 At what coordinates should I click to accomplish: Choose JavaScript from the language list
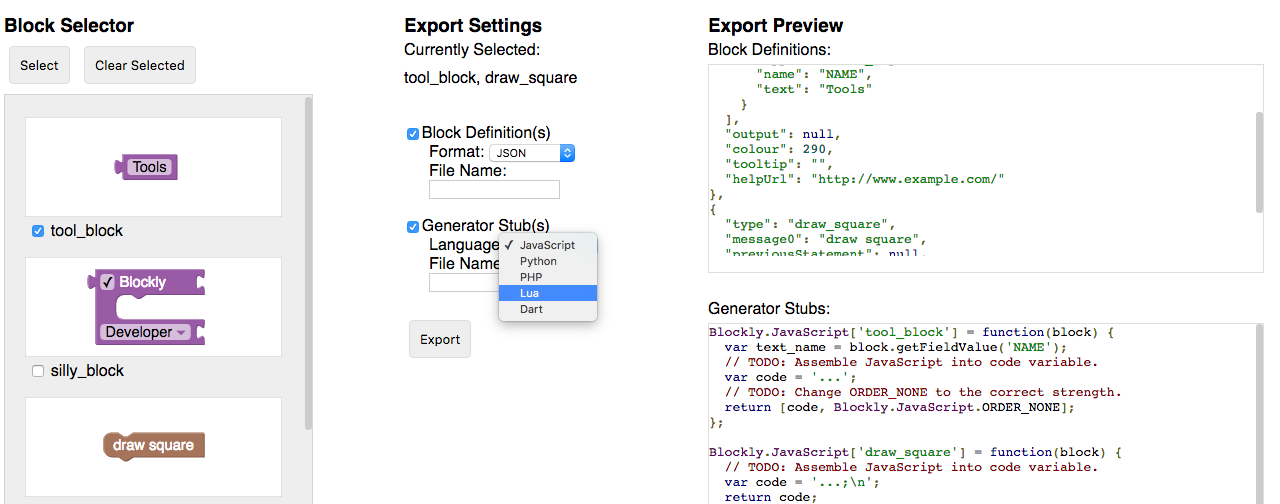(547, 245)
